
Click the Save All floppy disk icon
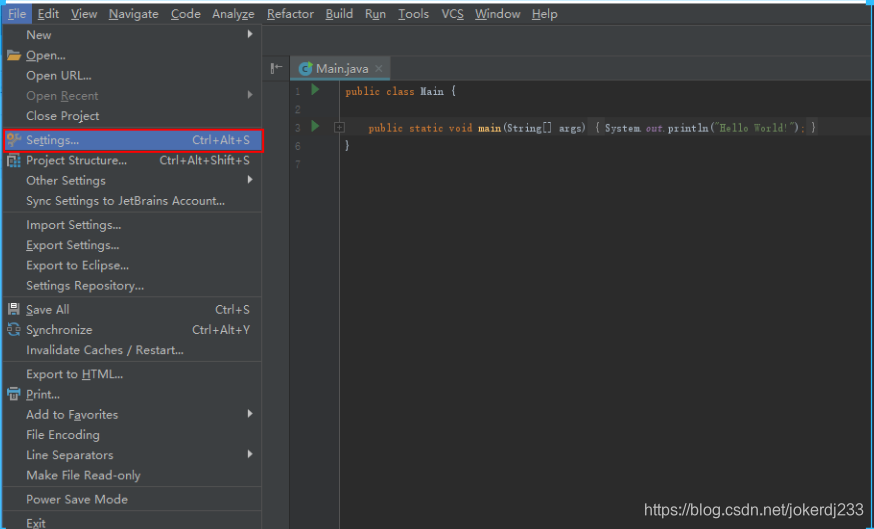(x=14, y=309)
